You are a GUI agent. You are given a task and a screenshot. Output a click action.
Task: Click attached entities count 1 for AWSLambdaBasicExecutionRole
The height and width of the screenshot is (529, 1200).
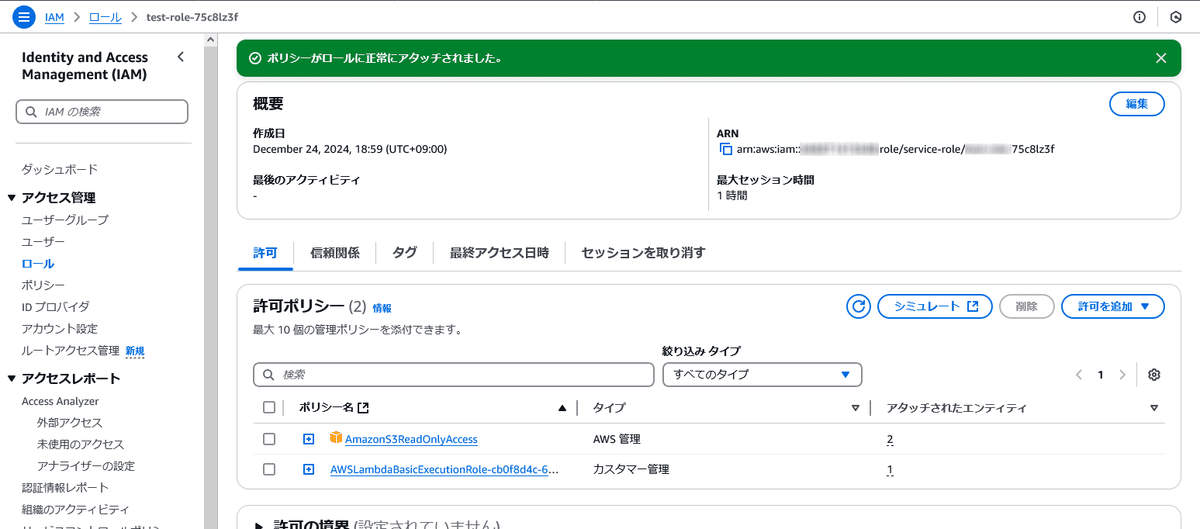[890, 469]
